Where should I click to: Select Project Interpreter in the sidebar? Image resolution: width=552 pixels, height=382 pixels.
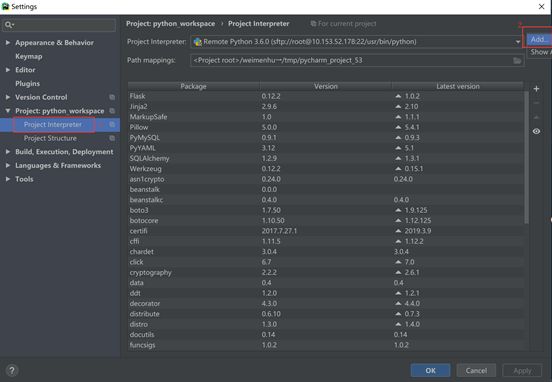tap(53, 125)
